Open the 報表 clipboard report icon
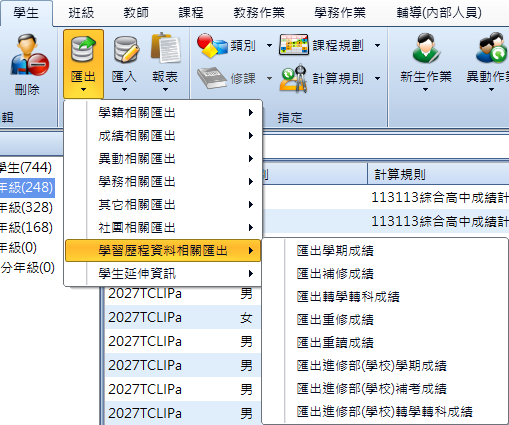509x425 pixels. click(x=166, y=48)
